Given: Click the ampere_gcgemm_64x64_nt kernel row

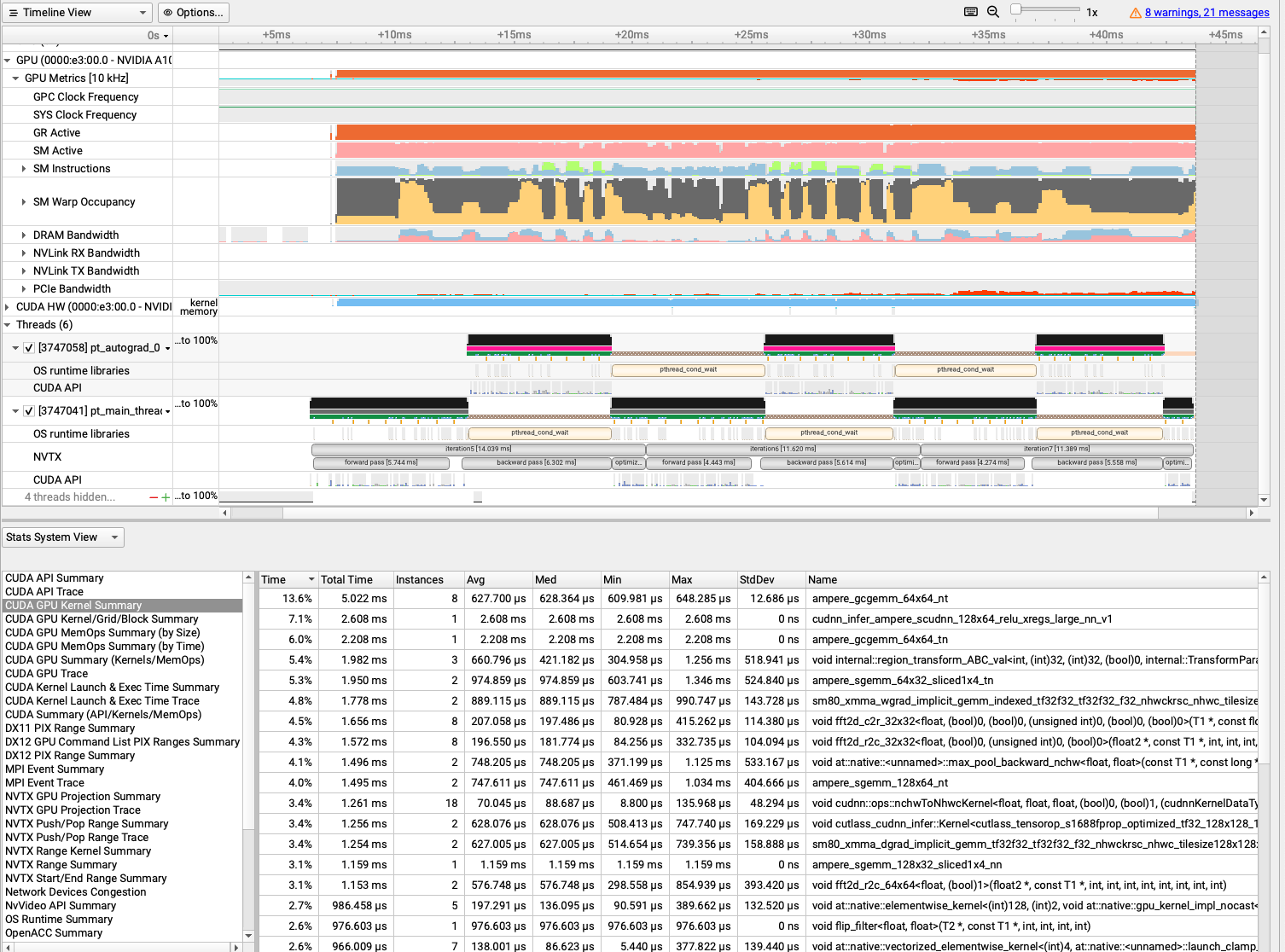Looking at the screenshot, I should coord(758,599).
